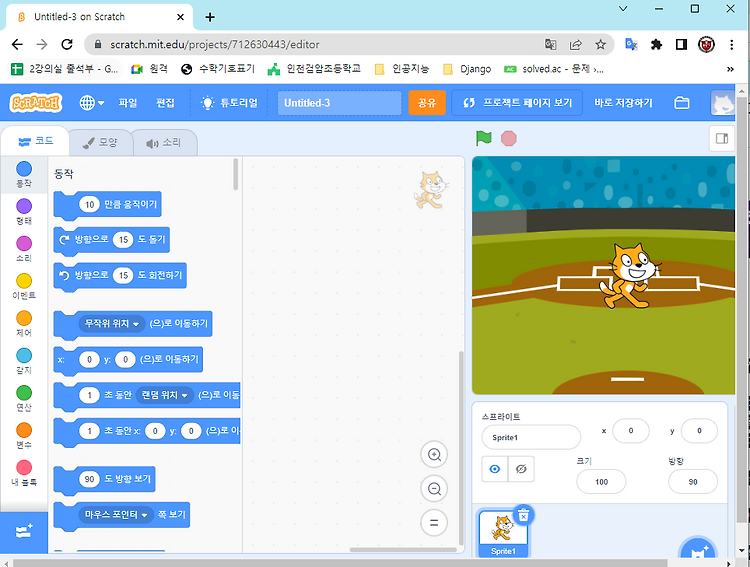Click the Sprite1 name field
750x567 pixels.
tap(531, 437)
